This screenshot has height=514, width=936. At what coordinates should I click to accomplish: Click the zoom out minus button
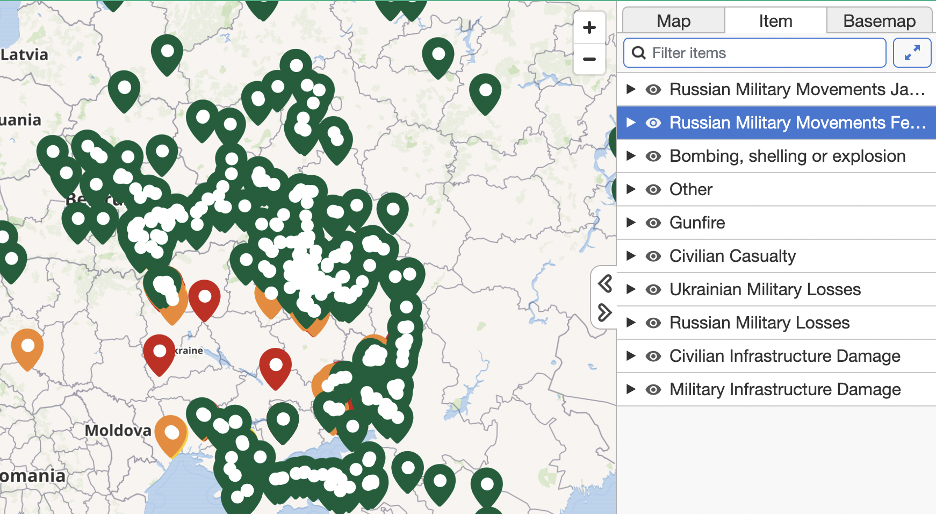tap(589, 59)
